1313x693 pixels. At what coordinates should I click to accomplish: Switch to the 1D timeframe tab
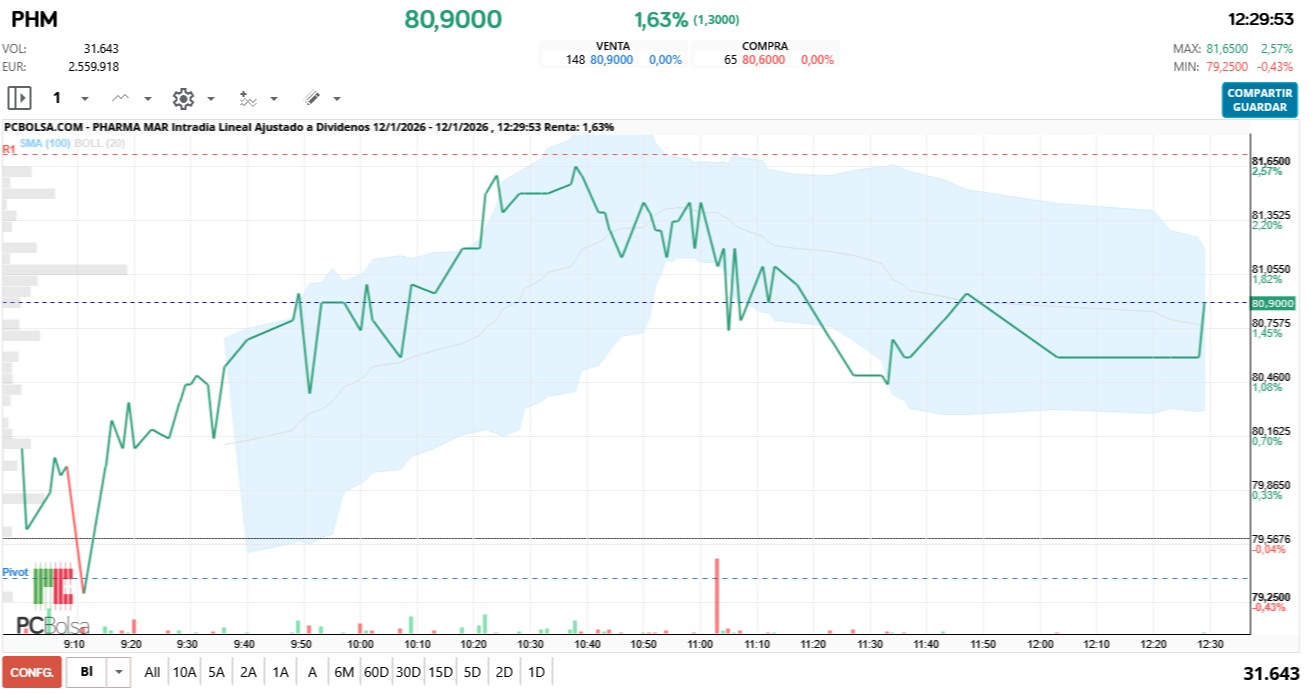click(x=537, y=672)
